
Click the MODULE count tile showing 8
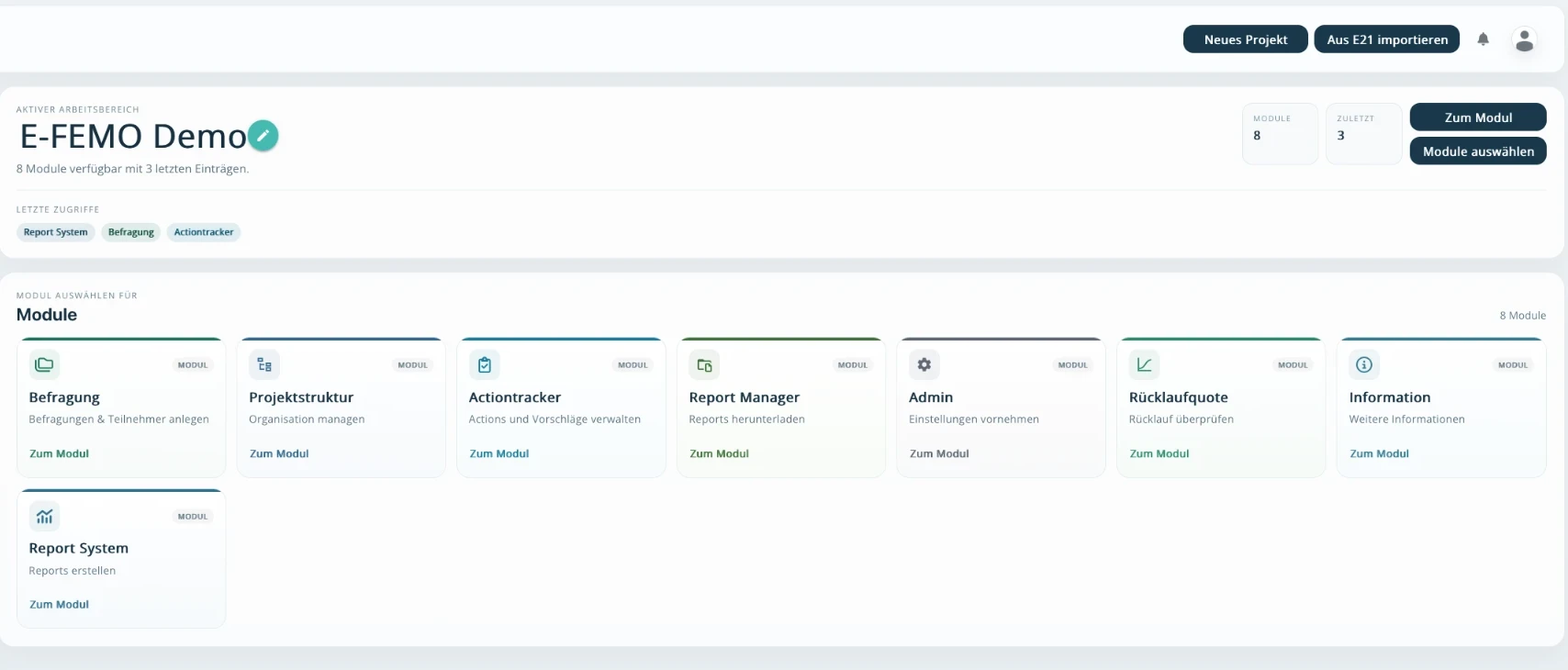[1280, 134]
